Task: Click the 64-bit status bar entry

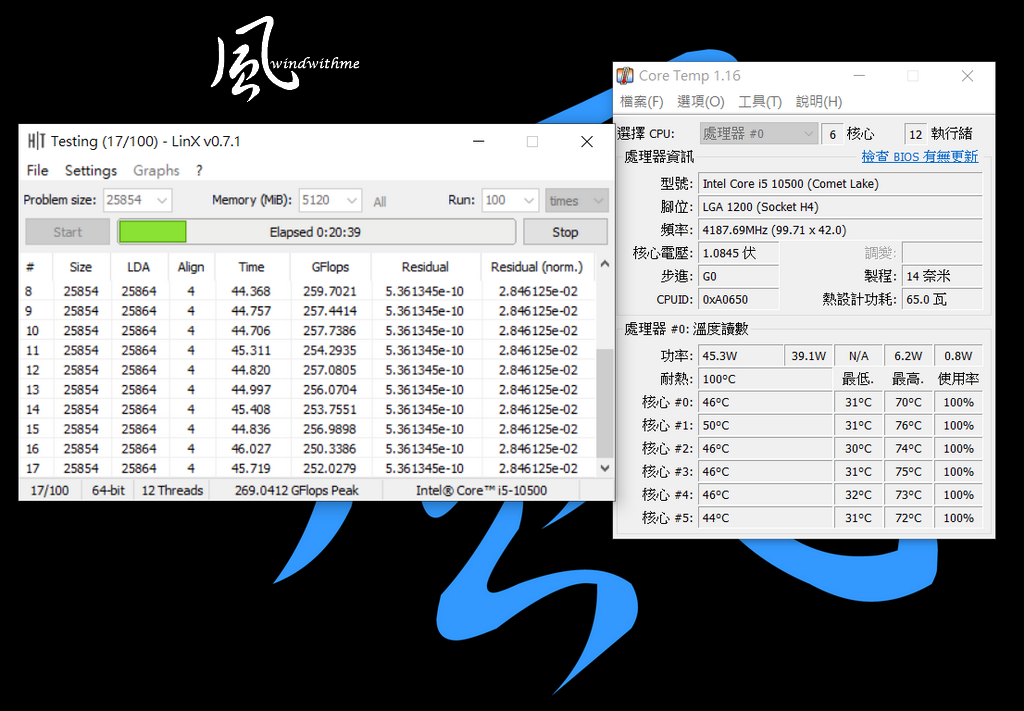Action: (x=108, y=490)
